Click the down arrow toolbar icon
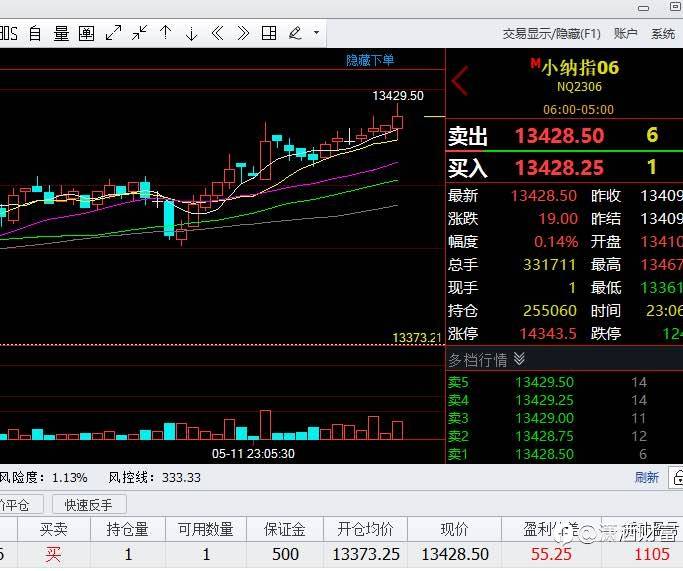The height and width of the screenshot is (571, 683). 191,33
